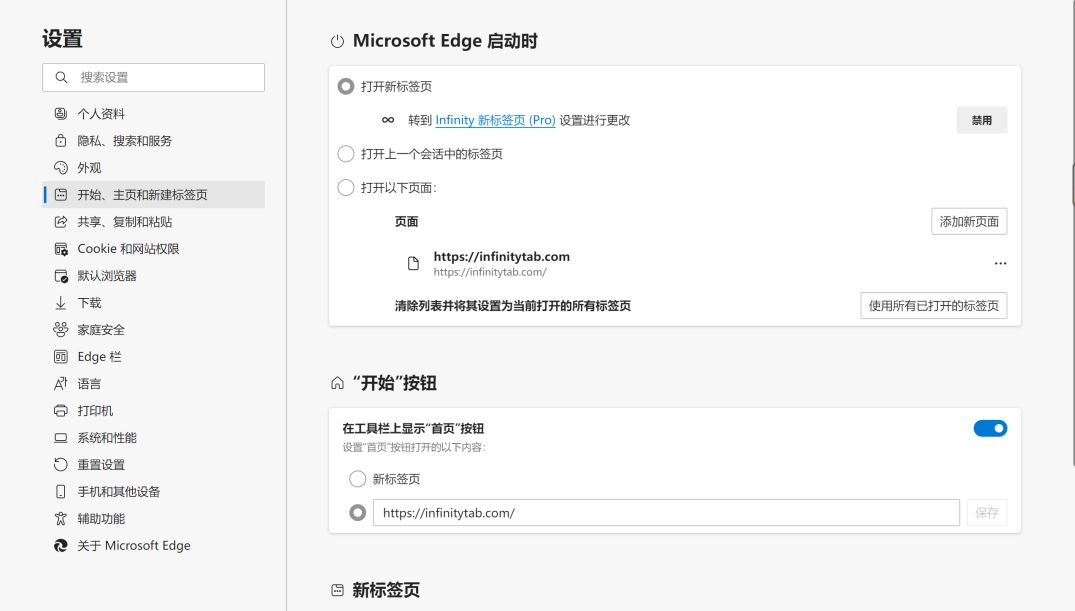Click the 保存 button beside home URL
The height and width of the screenshot is (611, 1075).
[x=987, y=513]
